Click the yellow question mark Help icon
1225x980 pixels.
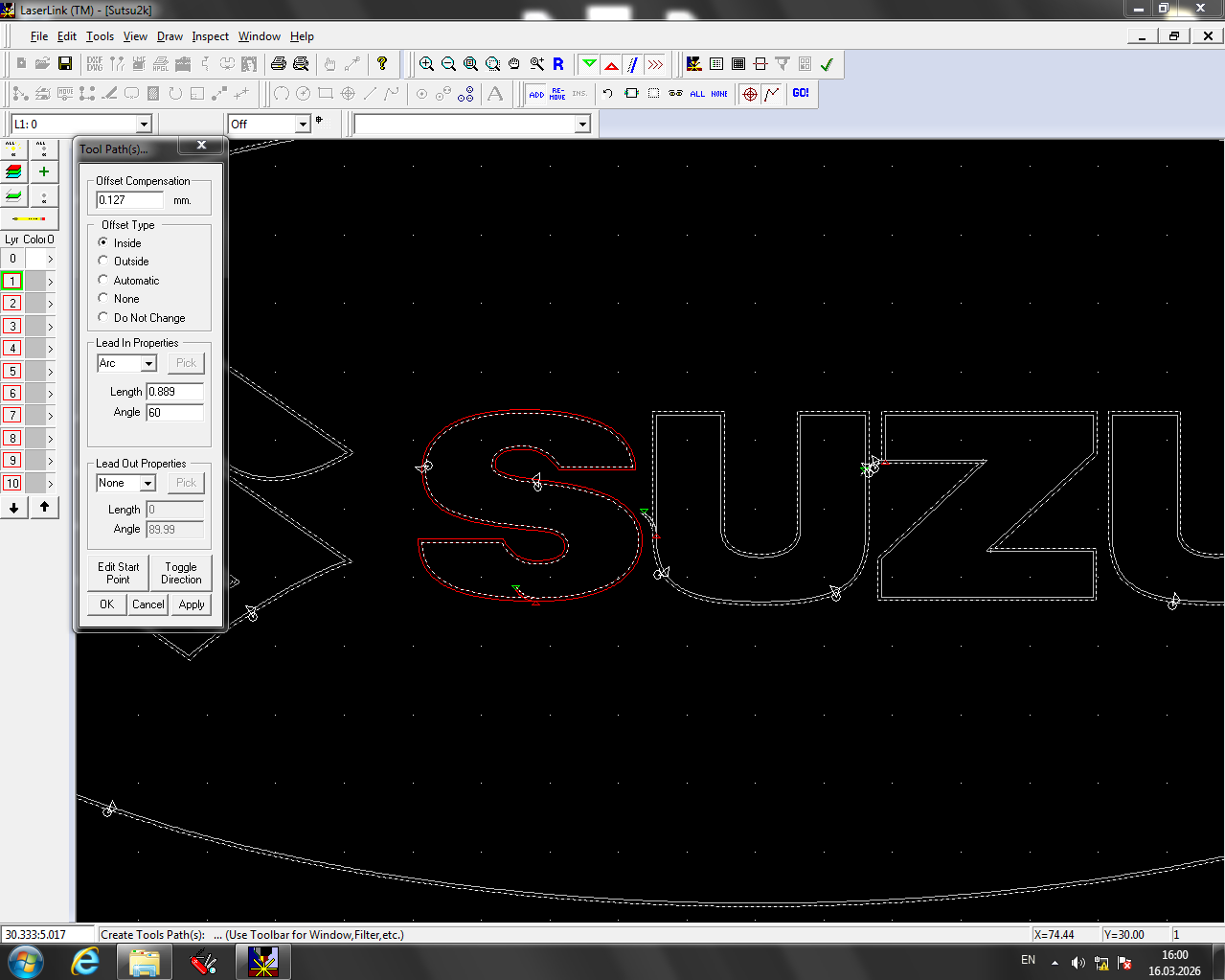pos(382,63)
